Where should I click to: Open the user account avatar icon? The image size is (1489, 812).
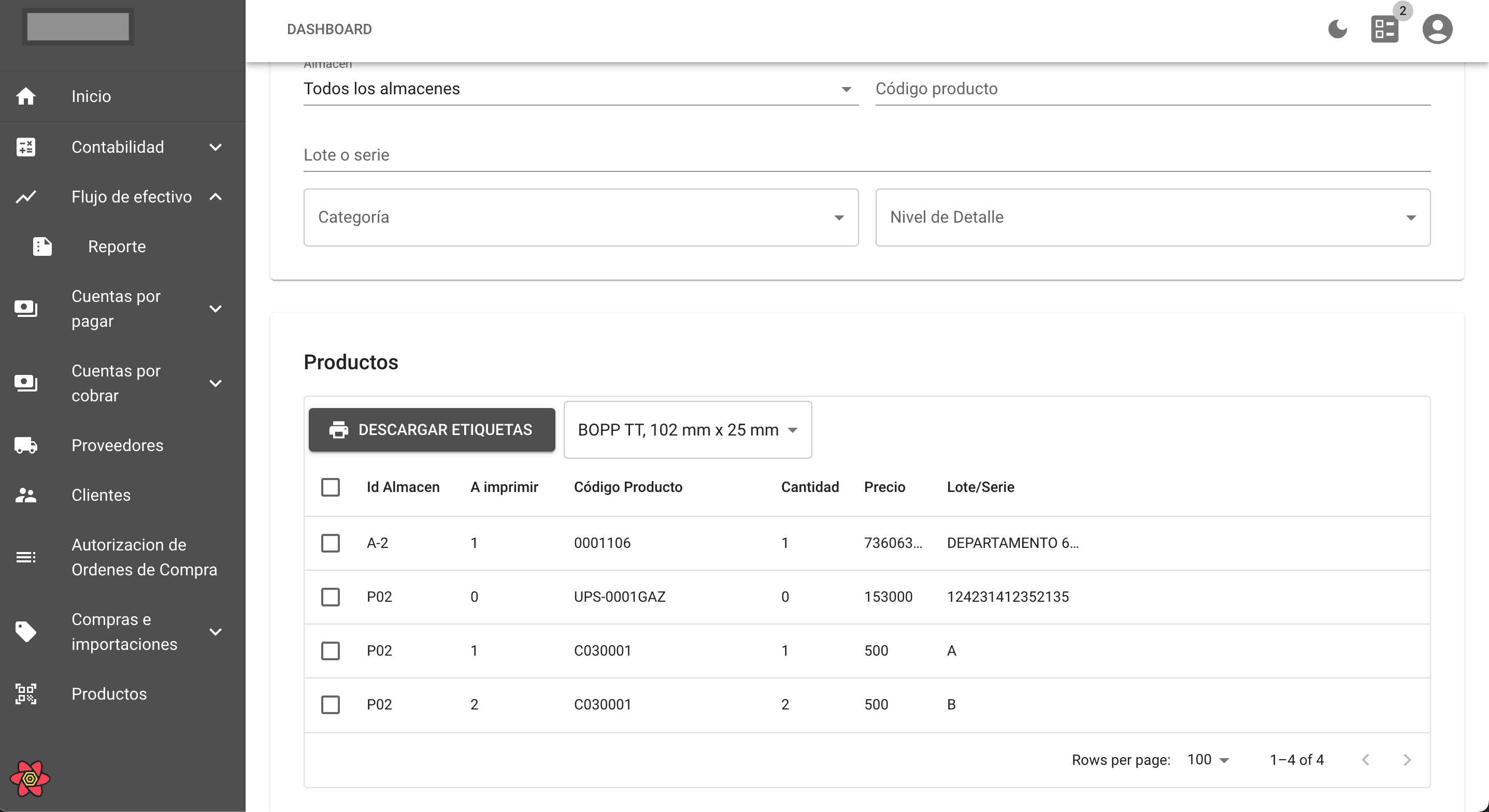tap(1437, 29)
